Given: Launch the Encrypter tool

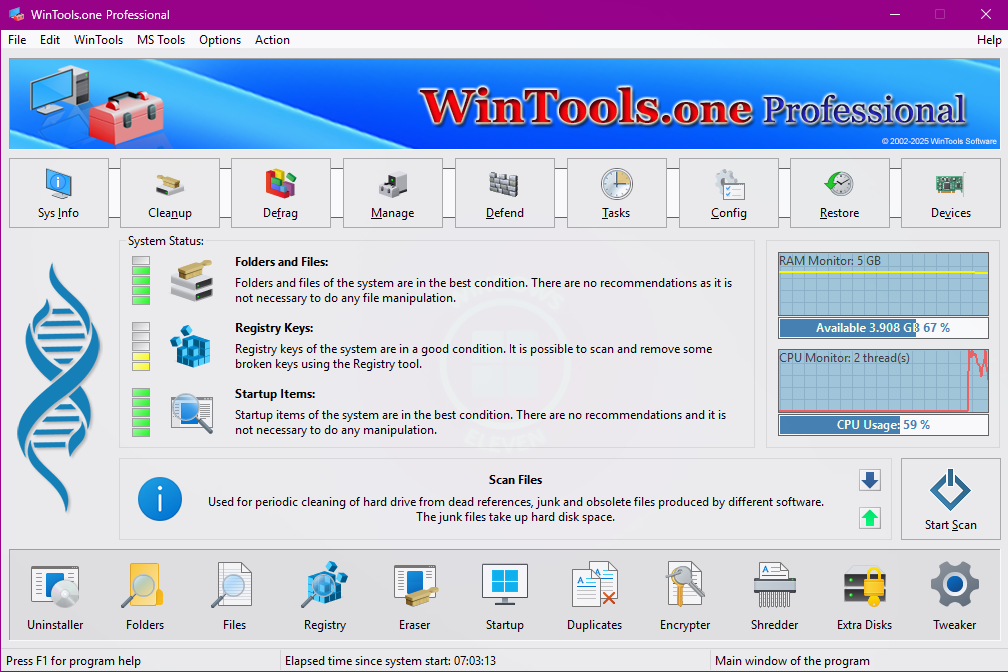Looking at the screenshot, I should (685, 596).
